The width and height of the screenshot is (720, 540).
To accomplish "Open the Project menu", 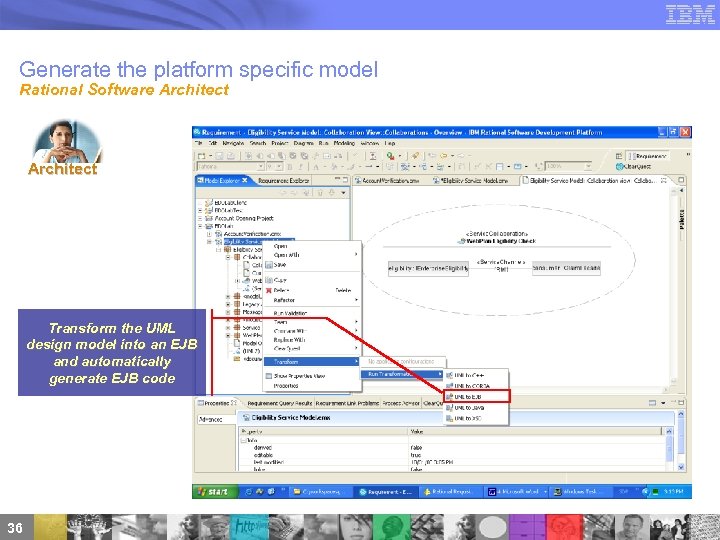I will click(x=280, y=143).
